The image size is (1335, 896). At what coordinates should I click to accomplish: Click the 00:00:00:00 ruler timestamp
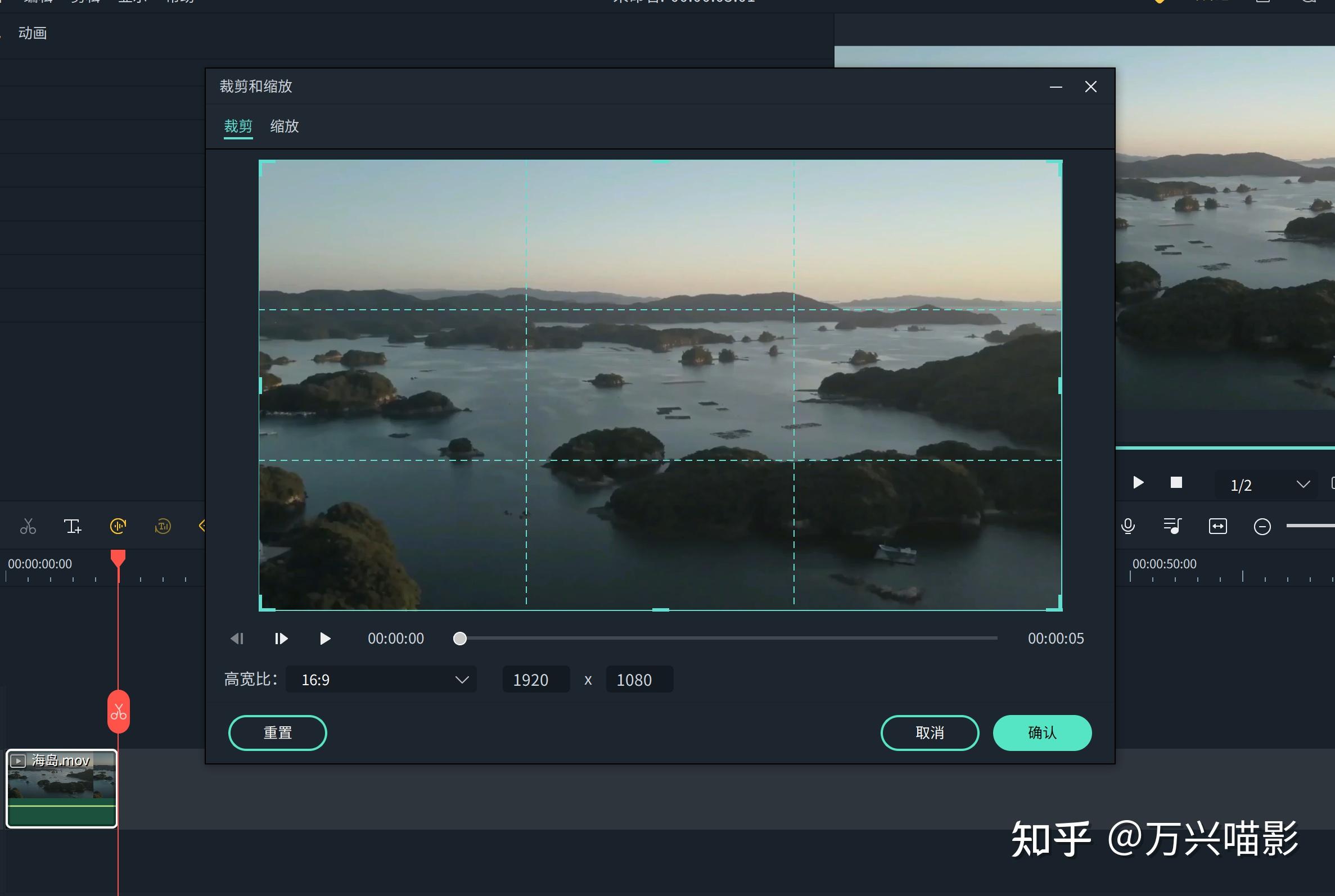point(39,564)
